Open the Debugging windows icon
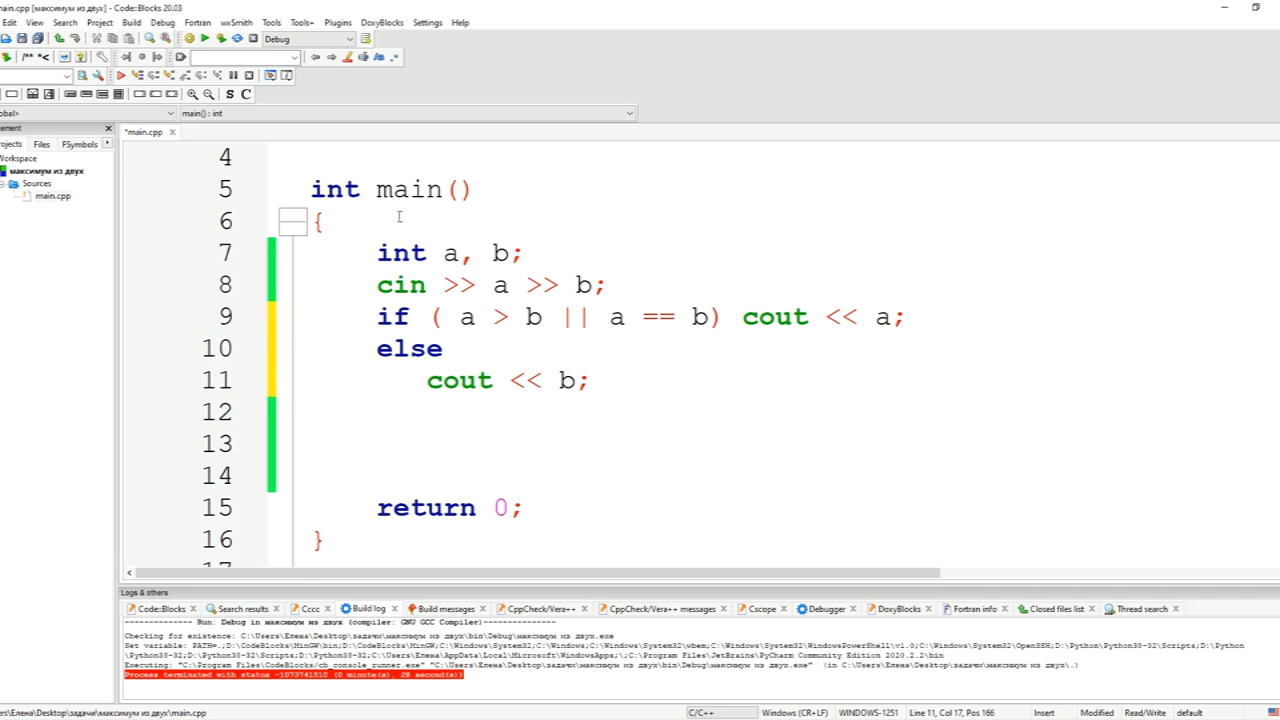Image resolution: width=1280 pixels, height=720 pixels. click(270, 75)
